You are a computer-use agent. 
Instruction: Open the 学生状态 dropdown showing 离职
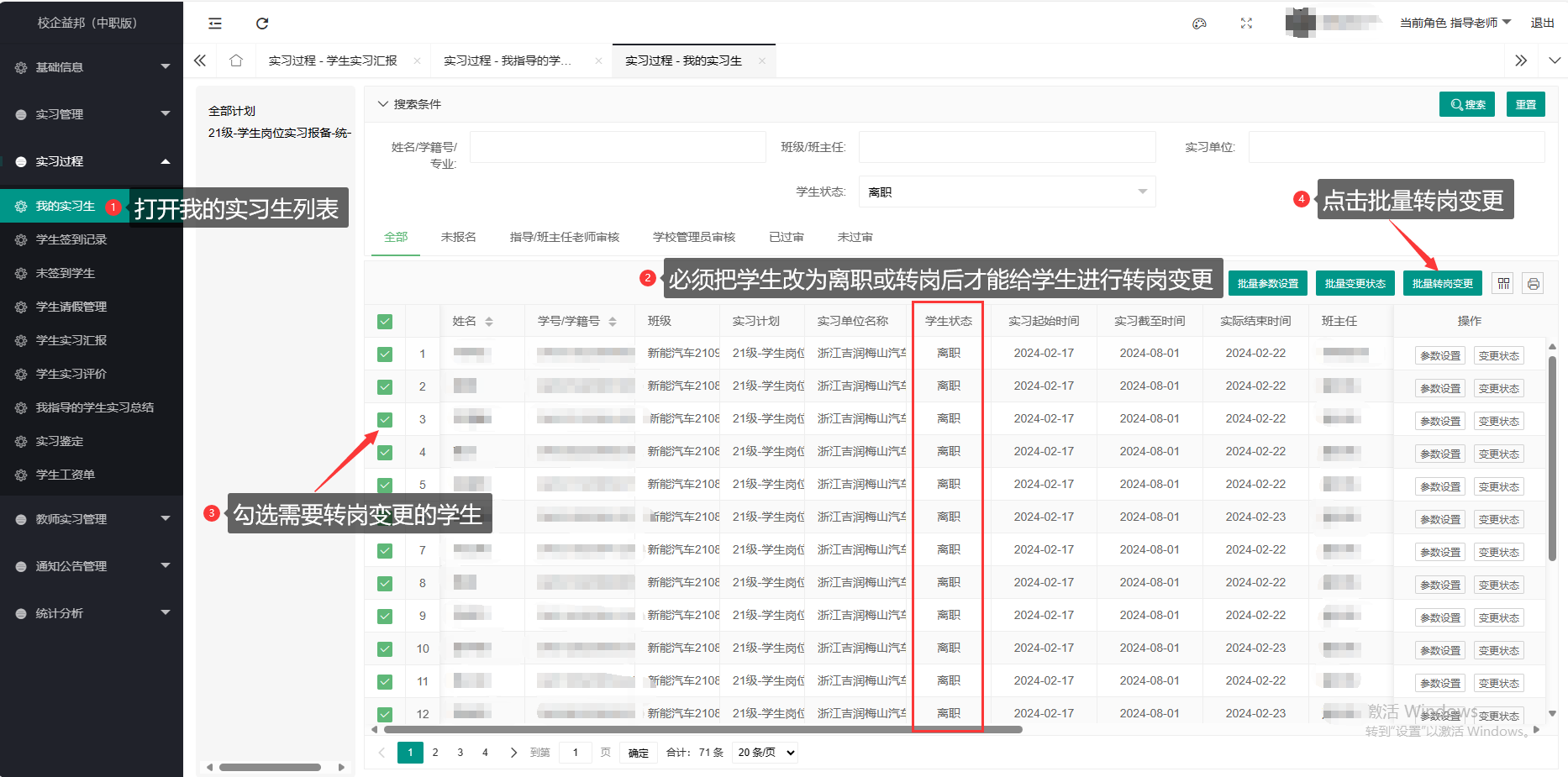click(x=1006, y=192)
